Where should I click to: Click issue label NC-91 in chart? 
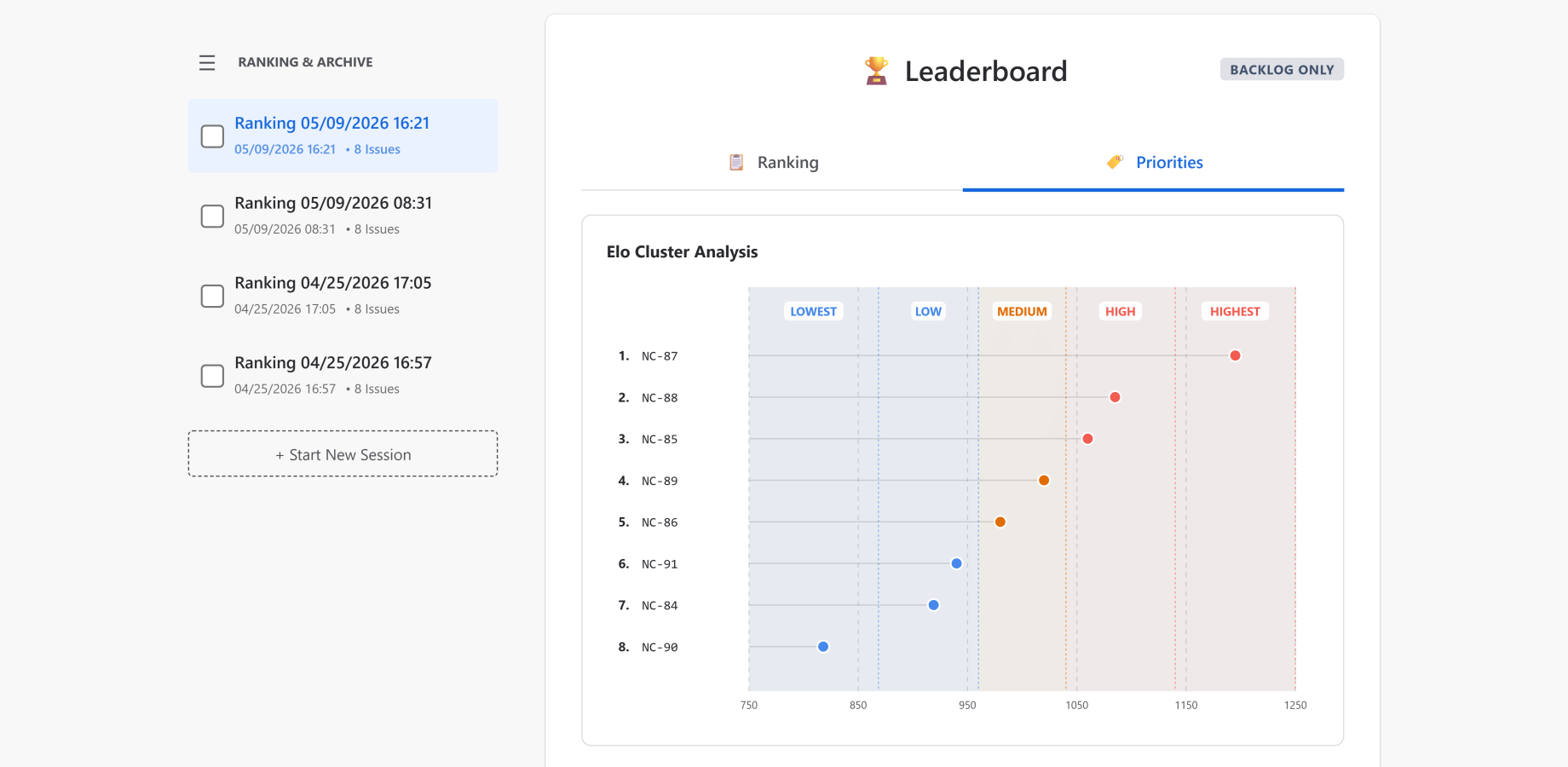tap(660, 564)
